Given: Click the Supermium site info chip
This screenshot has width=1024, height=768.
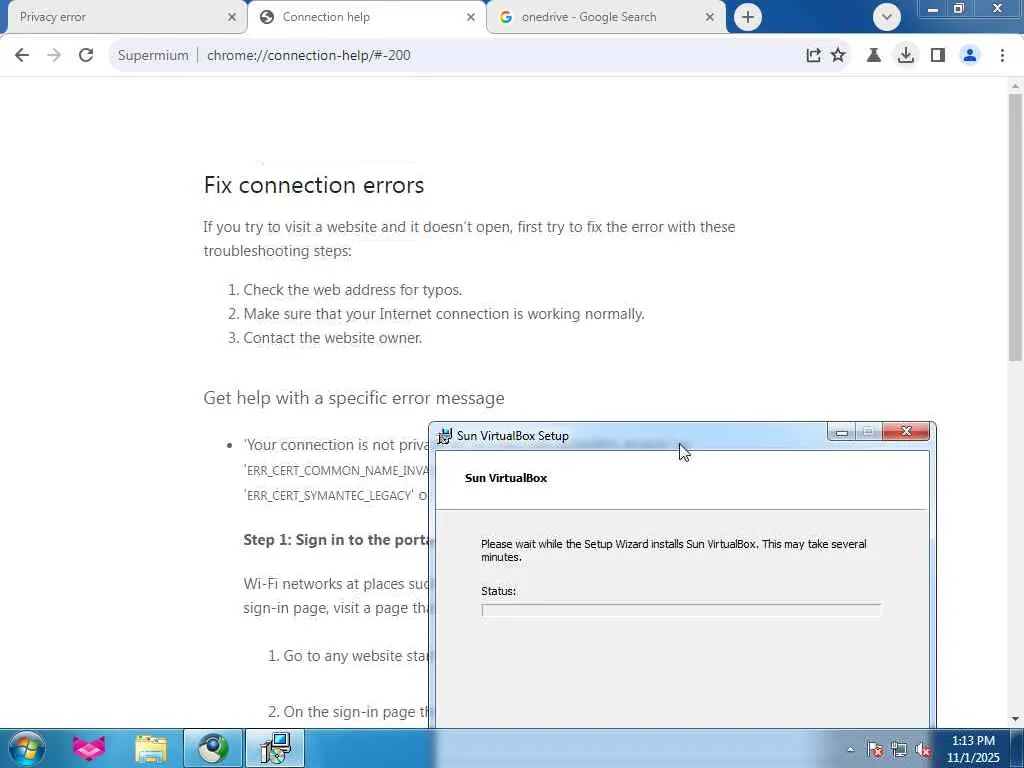Looking at the screenshot, I should pyautogui.click(x=153, y=55).
